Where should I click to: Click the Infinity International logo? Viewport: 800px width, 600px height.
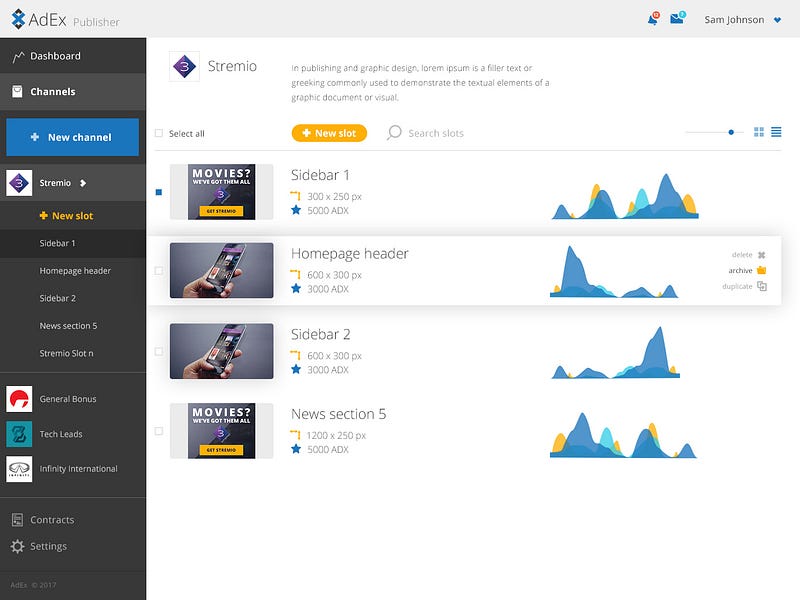[x=19, y=469]
